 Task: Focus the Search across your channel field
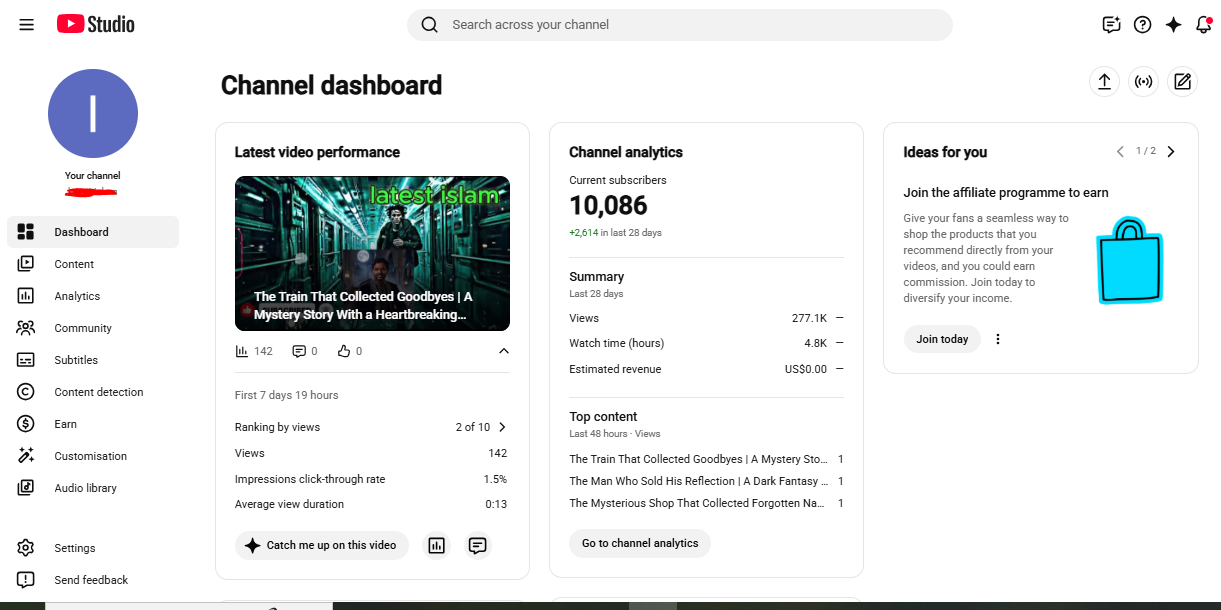click(x=680, y=25)
